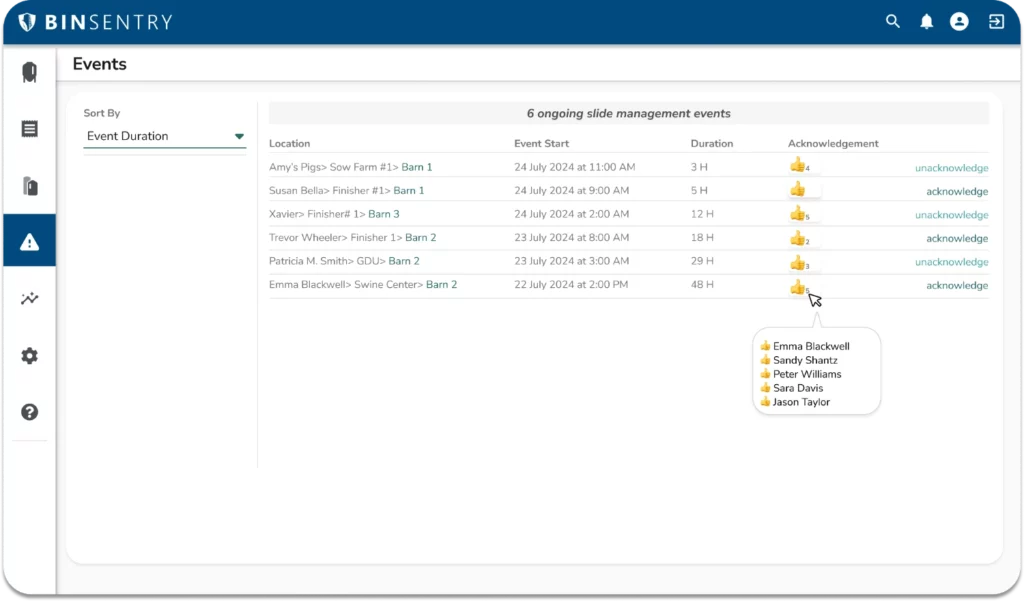Open Barn 2 link for Patricia M. Smith

coord(404,262)
